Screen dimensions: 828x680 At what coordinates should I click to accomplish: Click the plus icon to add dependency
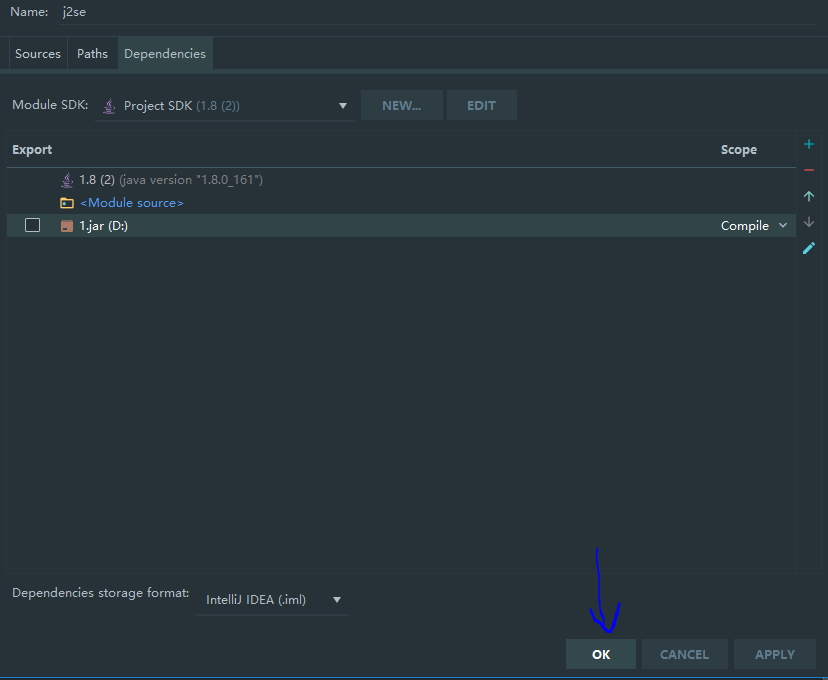click(808, 144)
